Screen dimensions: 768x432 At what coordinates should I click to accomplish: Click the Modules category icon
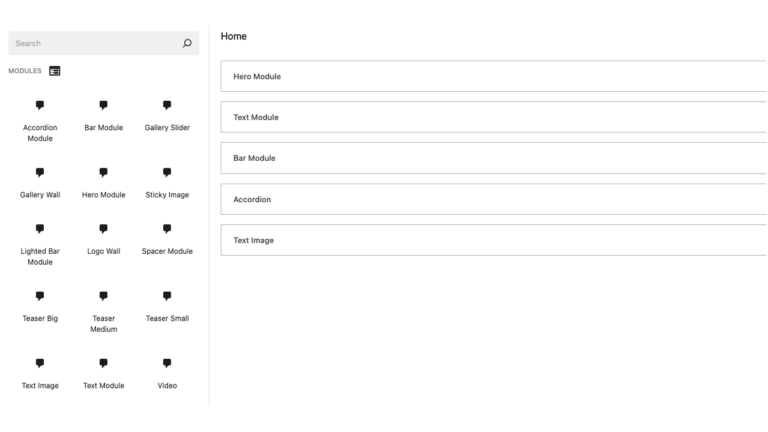[x=54, y=71]
